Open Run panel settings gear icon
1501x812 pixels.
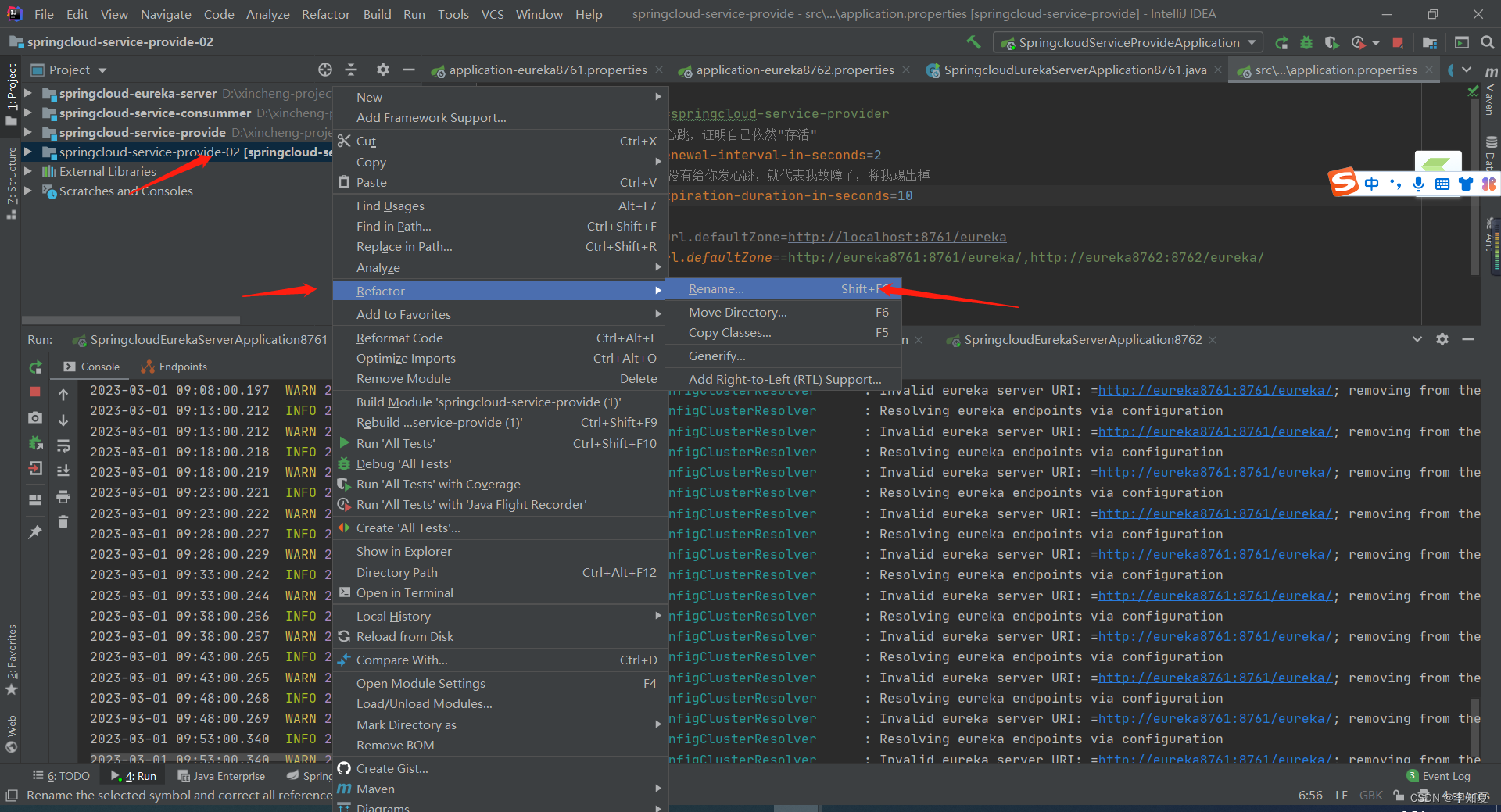point(1442,339)
